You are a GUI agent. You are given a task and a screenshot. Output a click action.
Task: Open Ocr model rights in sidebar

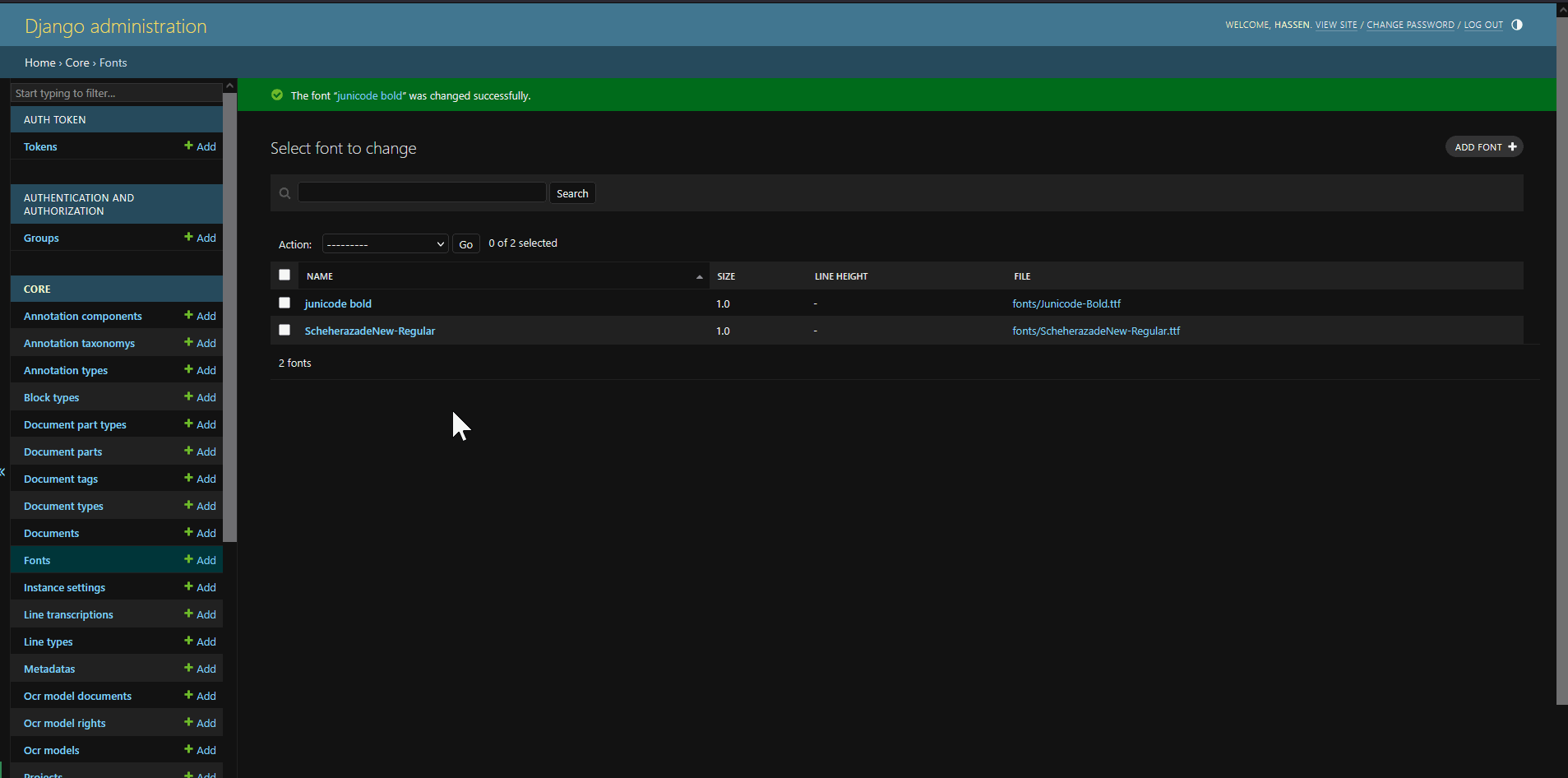coord(64,723)
